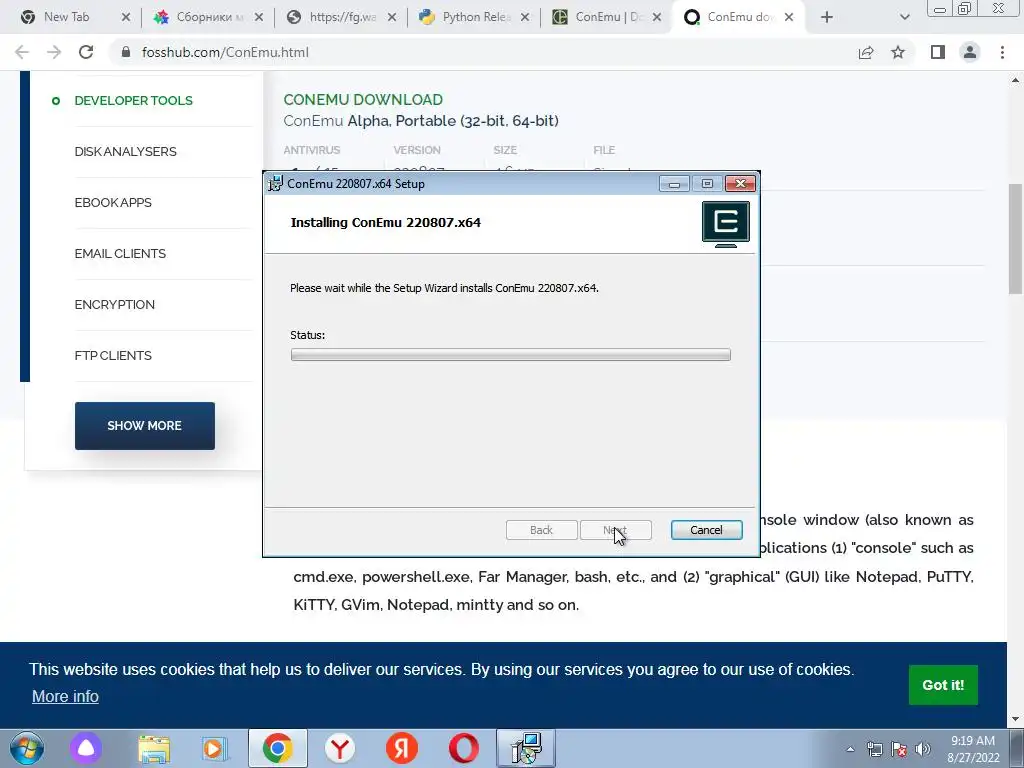Switch to the New Tab browser tab
Image resolution: width=1024 pixels, height=768 pixels.
click(x=66, y=17)
